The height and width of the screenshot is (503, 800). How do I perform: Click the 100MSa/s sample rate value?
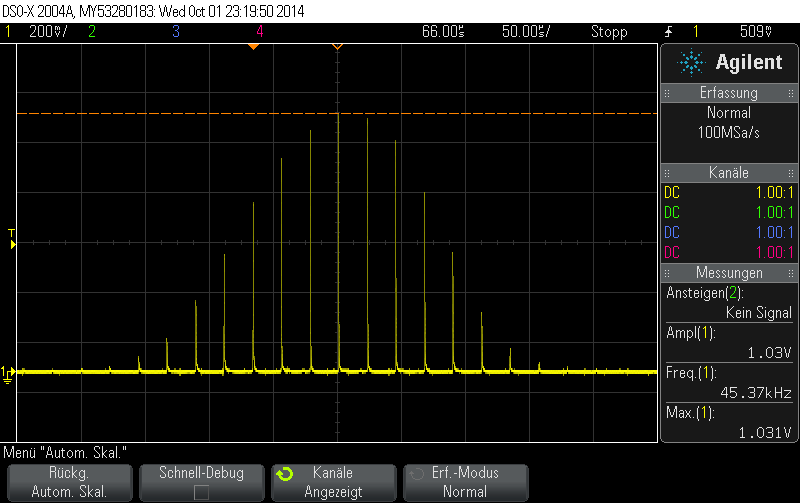tap(729, 133)
